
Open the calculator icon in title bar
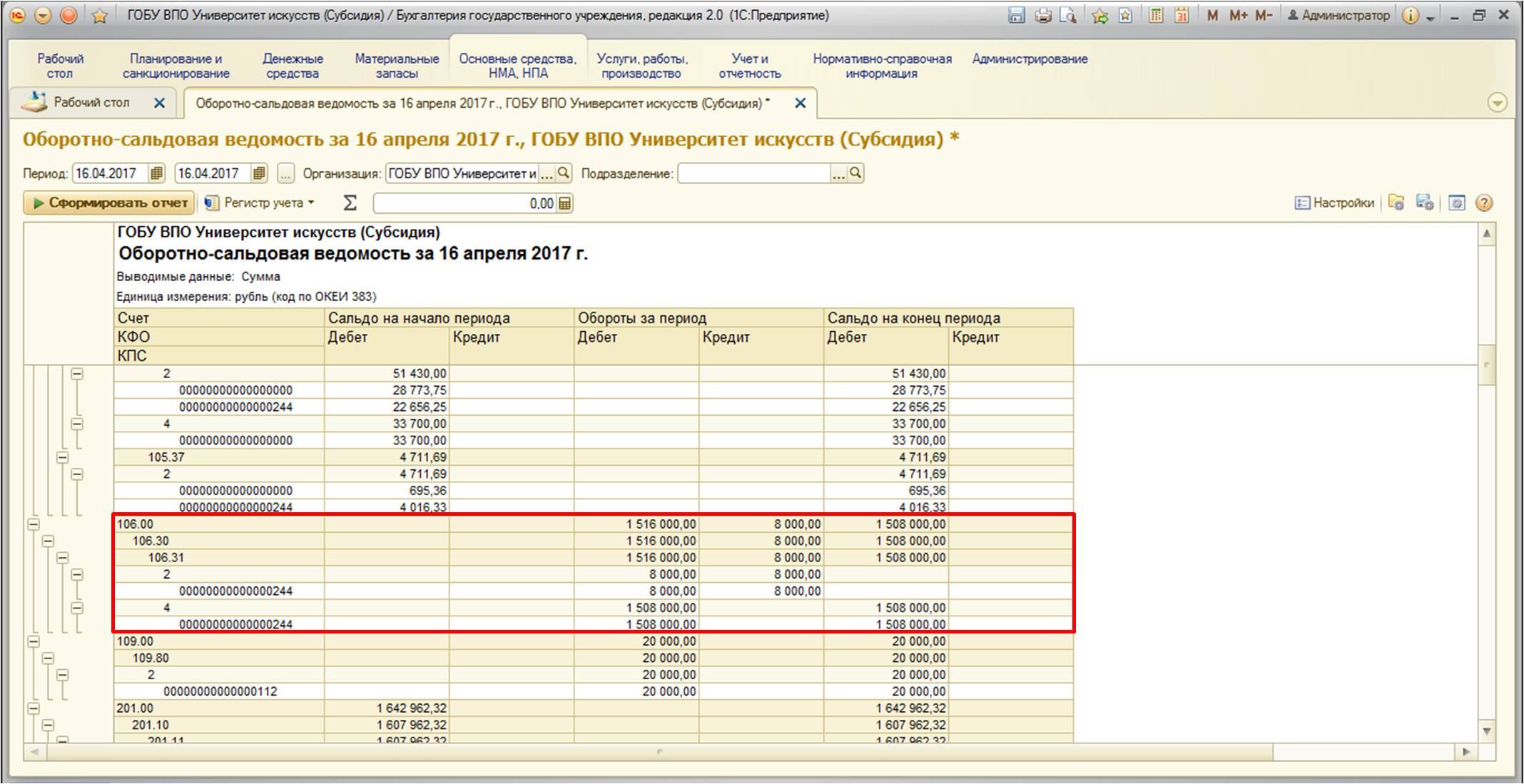click(1156, 15)
